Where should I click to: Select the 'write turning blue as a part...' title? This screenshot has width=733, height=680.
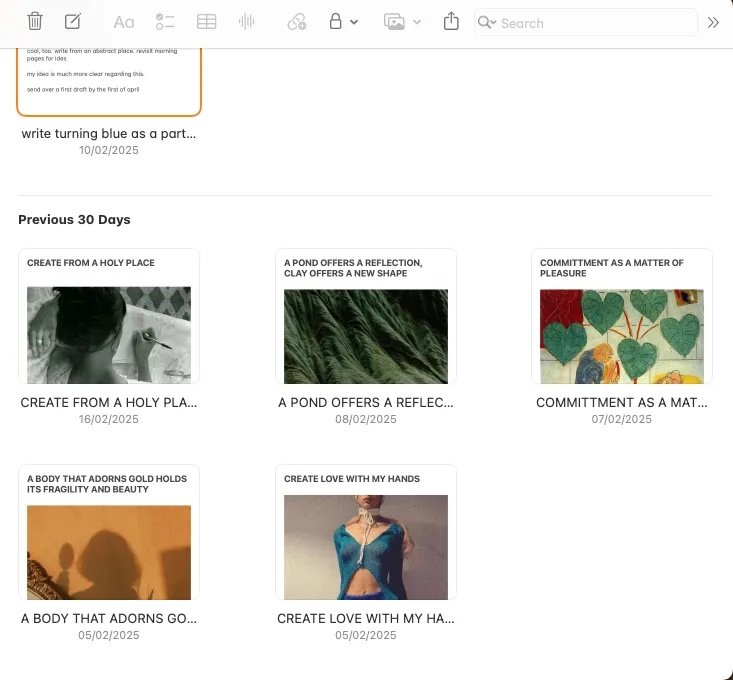pos(109,134)
